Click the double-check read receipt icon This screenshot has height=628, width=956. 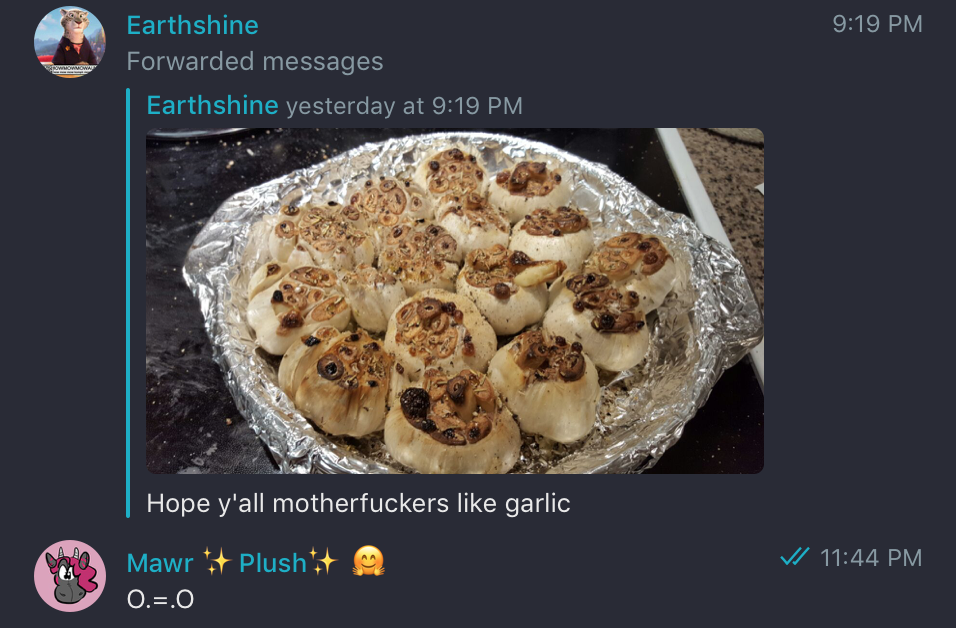pyautogui.click(x=794, y=557)
